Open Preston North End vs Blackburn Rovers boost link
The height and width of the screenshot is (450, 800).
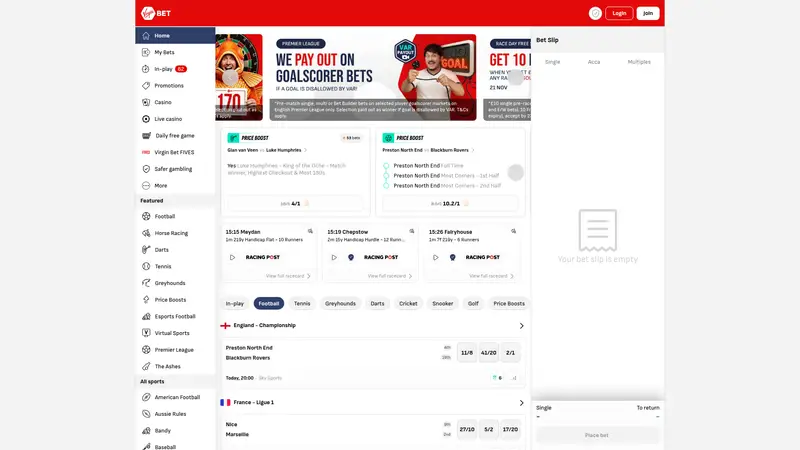(x=429, y=150)
